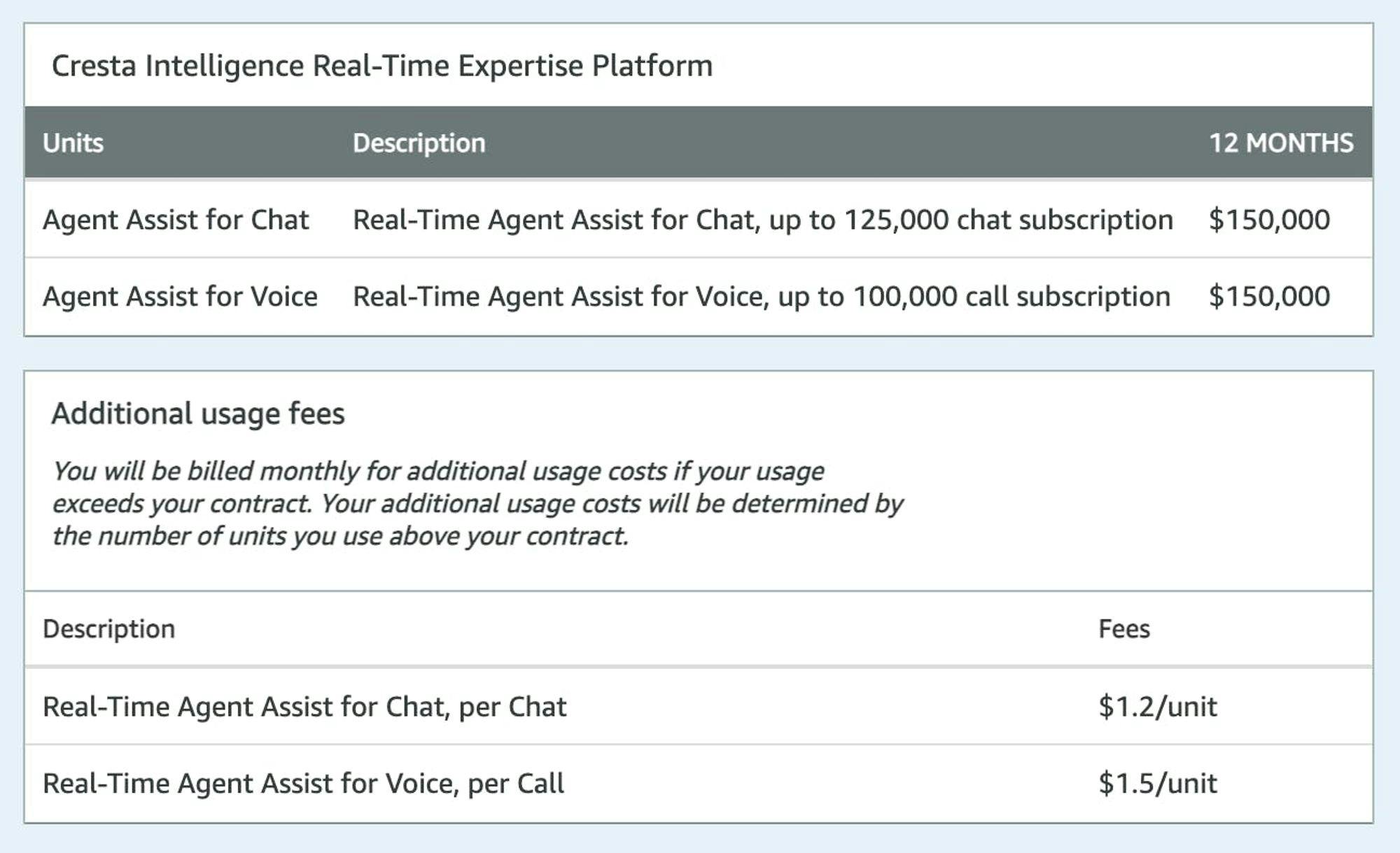The width and height of the screenshot is (1400, 853).
Task: Select the Agent Assist for Chat unit cell
Action: tap(176, 220)
